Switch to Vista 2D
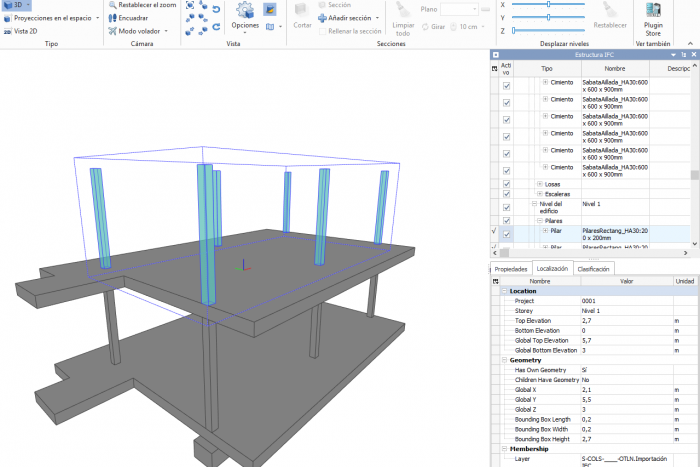 (25, 31)
